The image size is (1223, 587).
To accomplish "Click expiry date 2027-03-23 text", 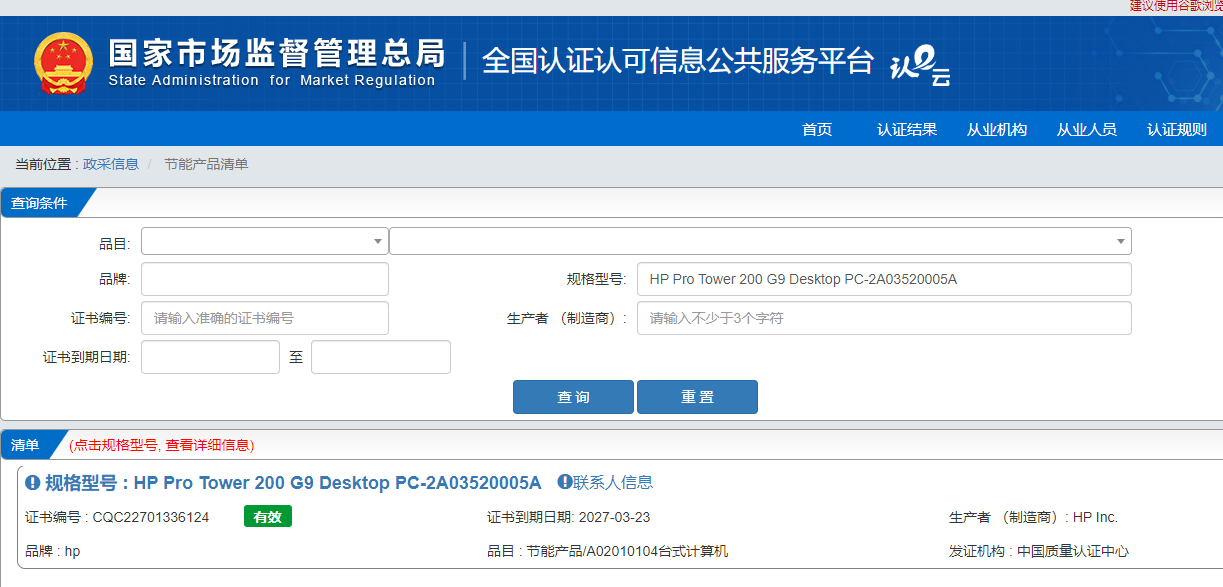I will click(614, 517).
